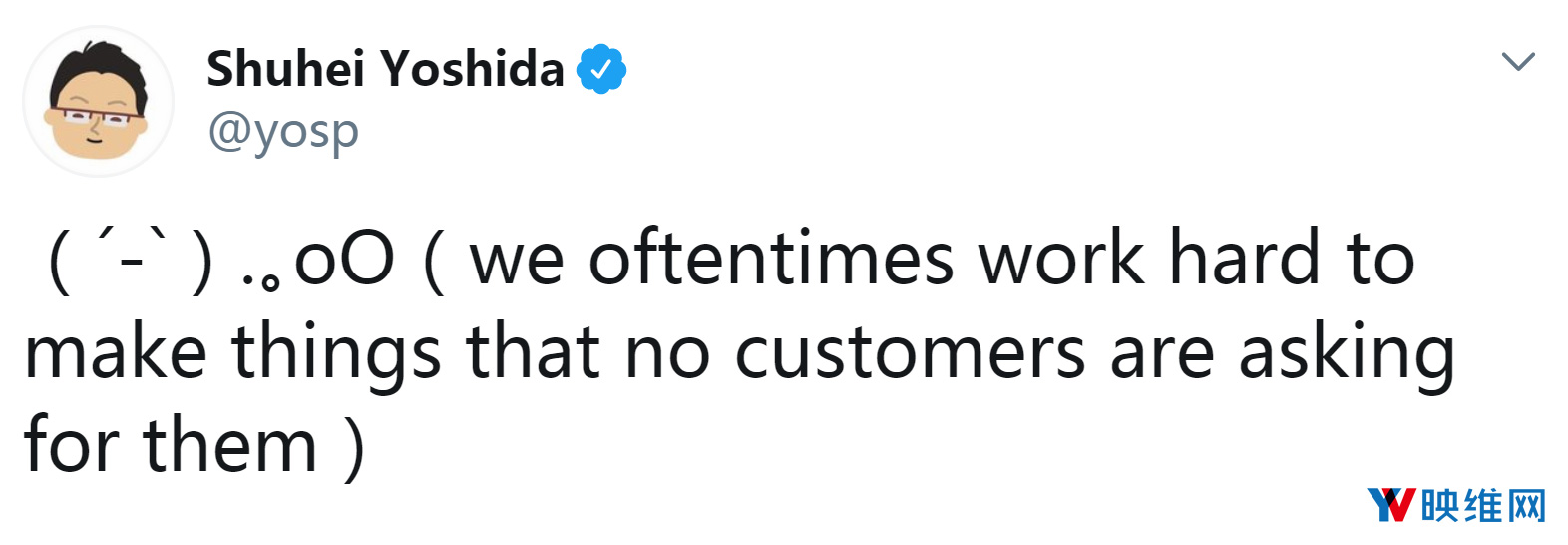Click the word 'that' in the tweet
Screen dimensions: 1568x545
click(534, 353)
